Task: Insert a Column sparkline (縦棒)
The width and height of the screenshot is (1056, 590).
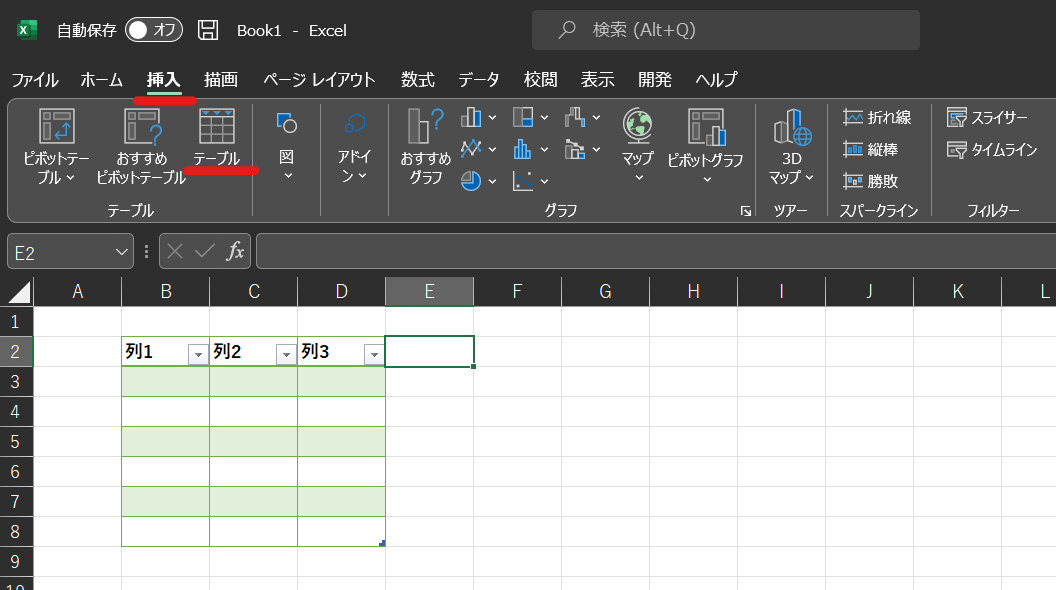Action: [870, 150]
